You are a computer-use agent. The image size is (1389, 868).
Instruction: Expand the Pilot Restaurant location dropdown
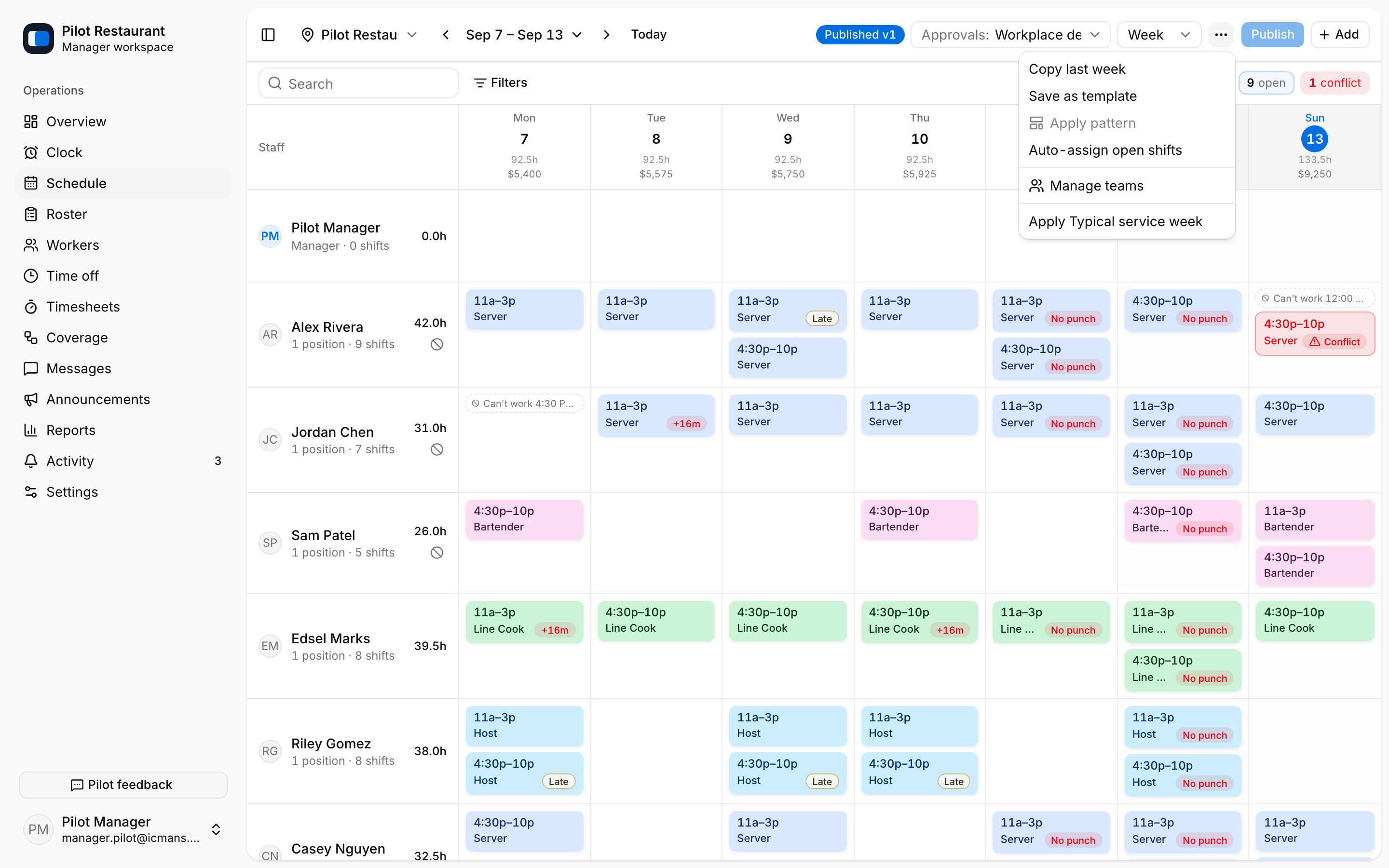tap(359, 34)
